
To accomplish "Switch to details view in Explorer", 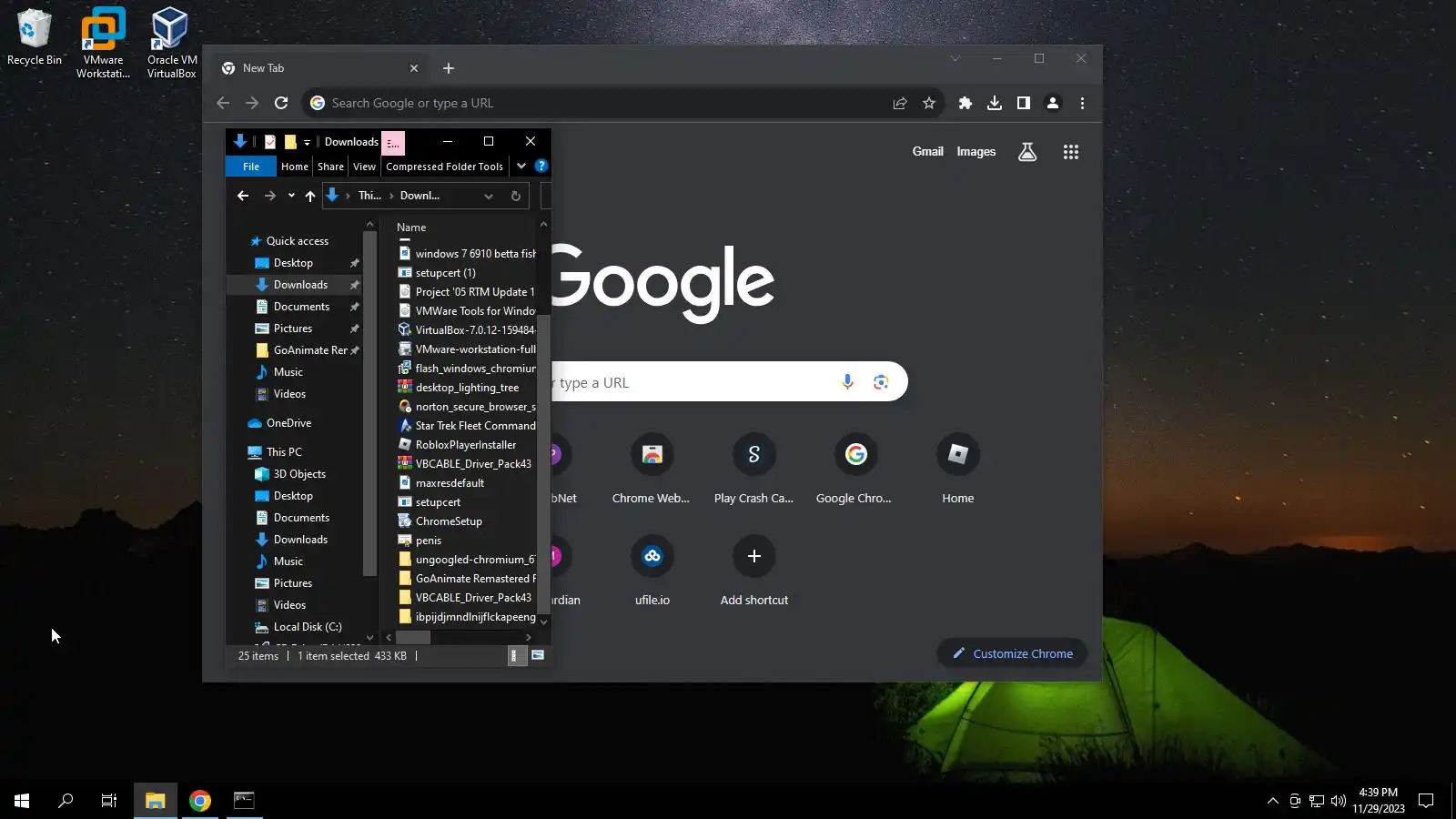I will 515,655.
